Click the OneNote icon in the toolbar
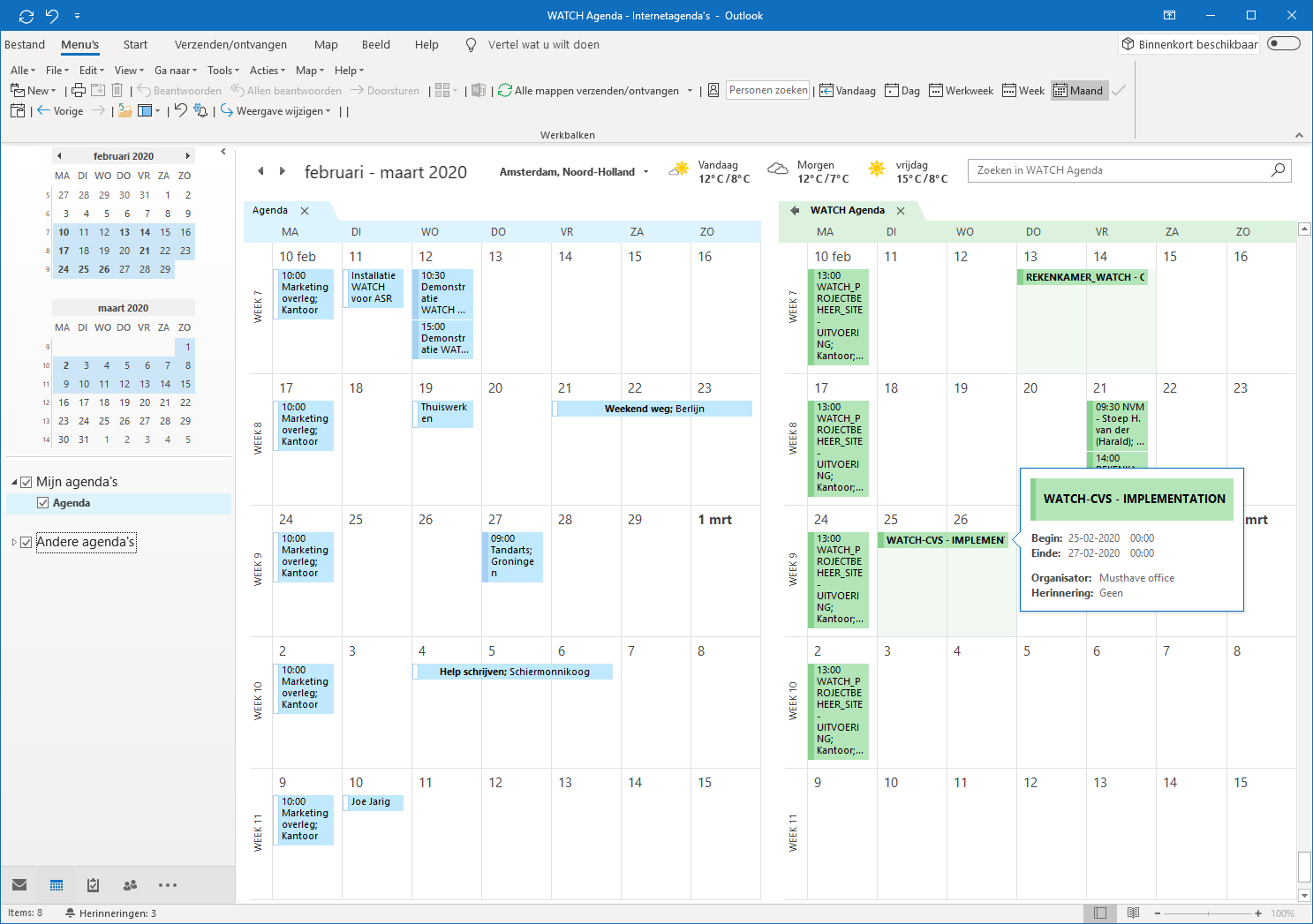Screen dimensions: 1313x924 click(479, 90)
